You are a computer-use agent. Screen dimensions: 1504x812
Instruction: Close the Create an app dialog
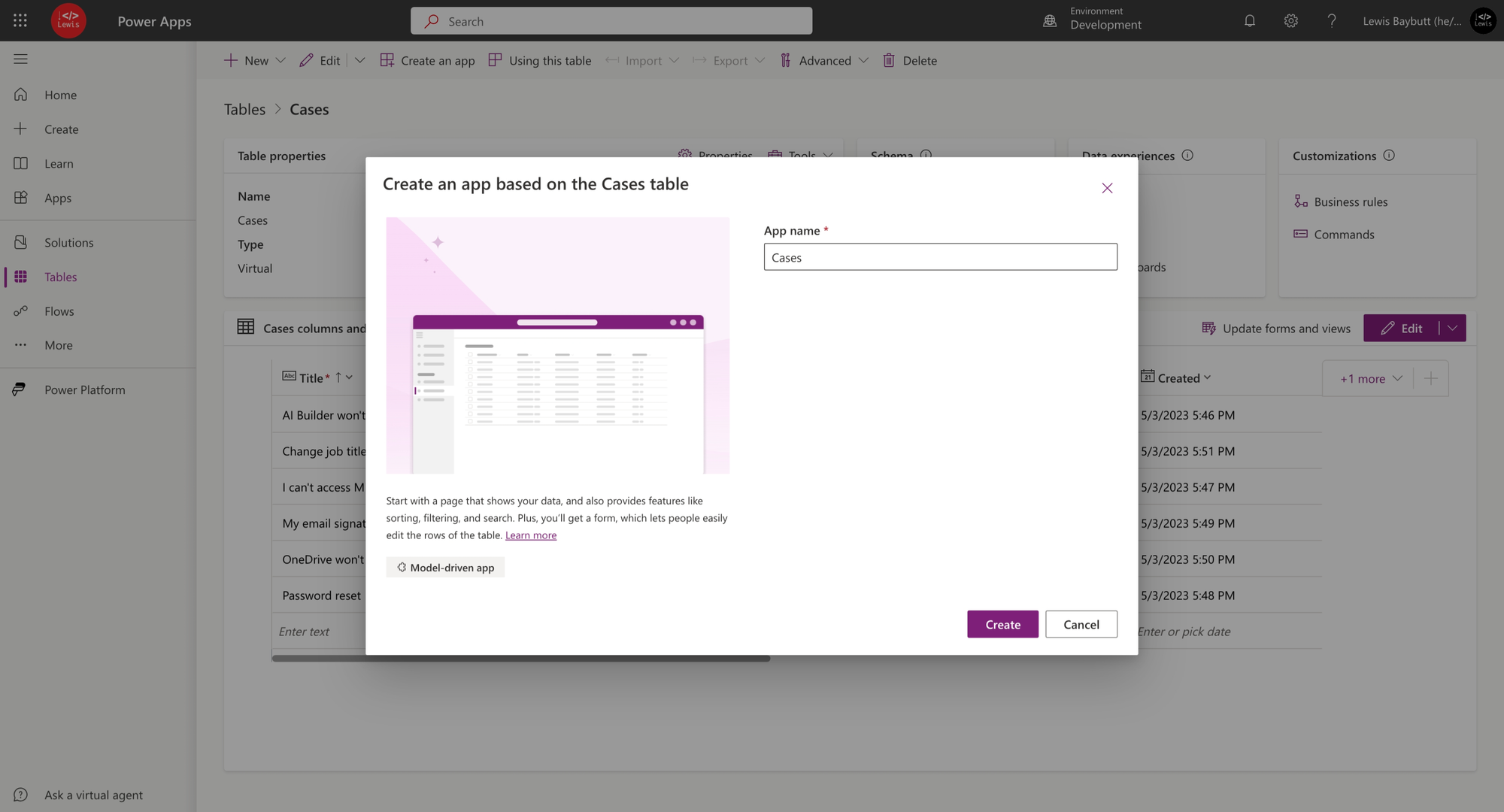pyautogui.click(x=1106, y=188)
